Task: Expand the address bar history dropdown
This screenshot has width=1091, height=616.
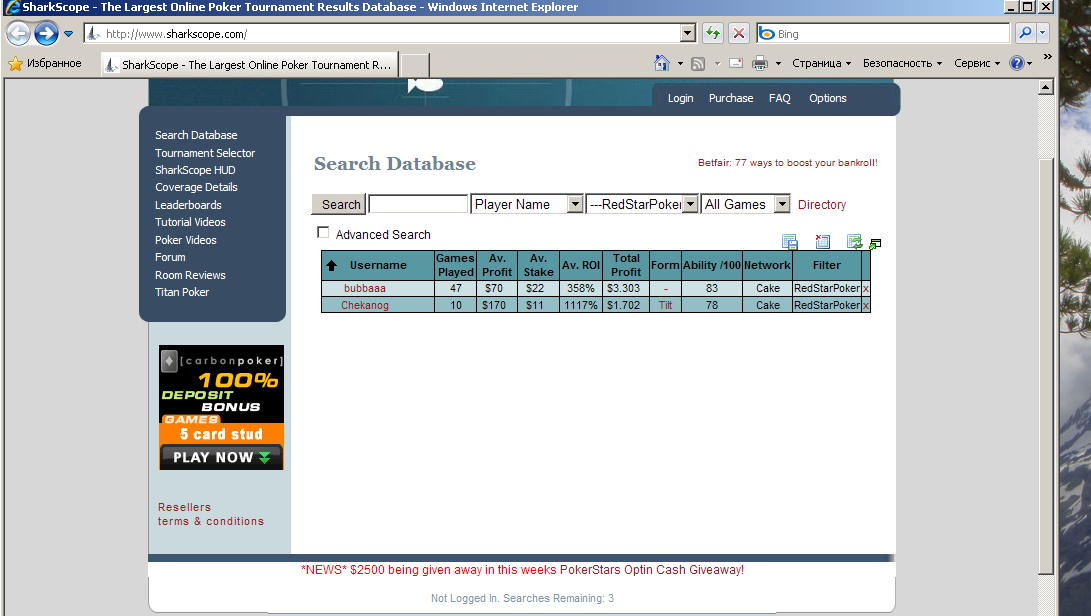Action: point(687,33)
